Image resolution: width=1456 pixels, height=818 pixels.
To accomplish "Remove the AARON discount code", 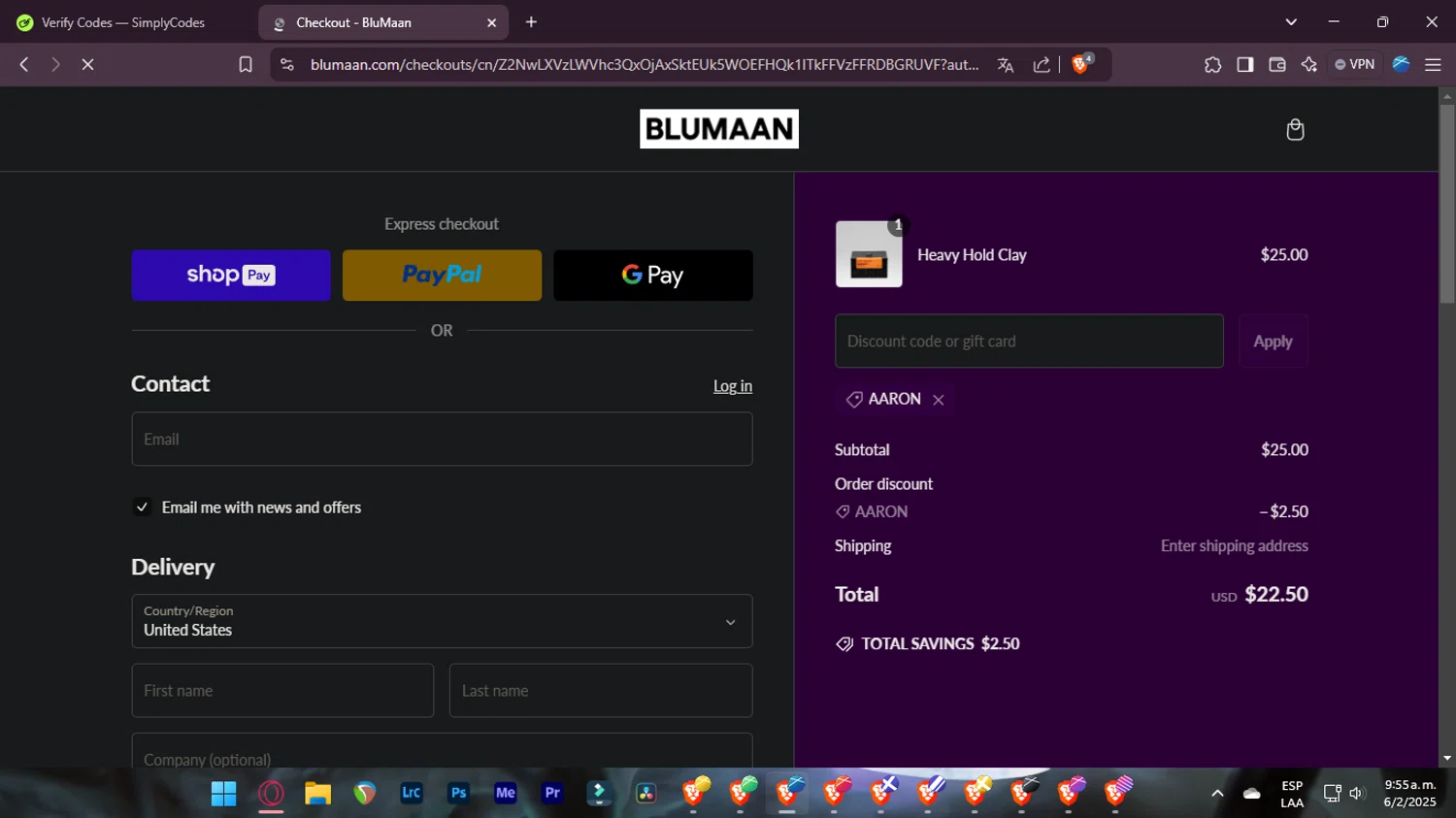I will 939,400.
